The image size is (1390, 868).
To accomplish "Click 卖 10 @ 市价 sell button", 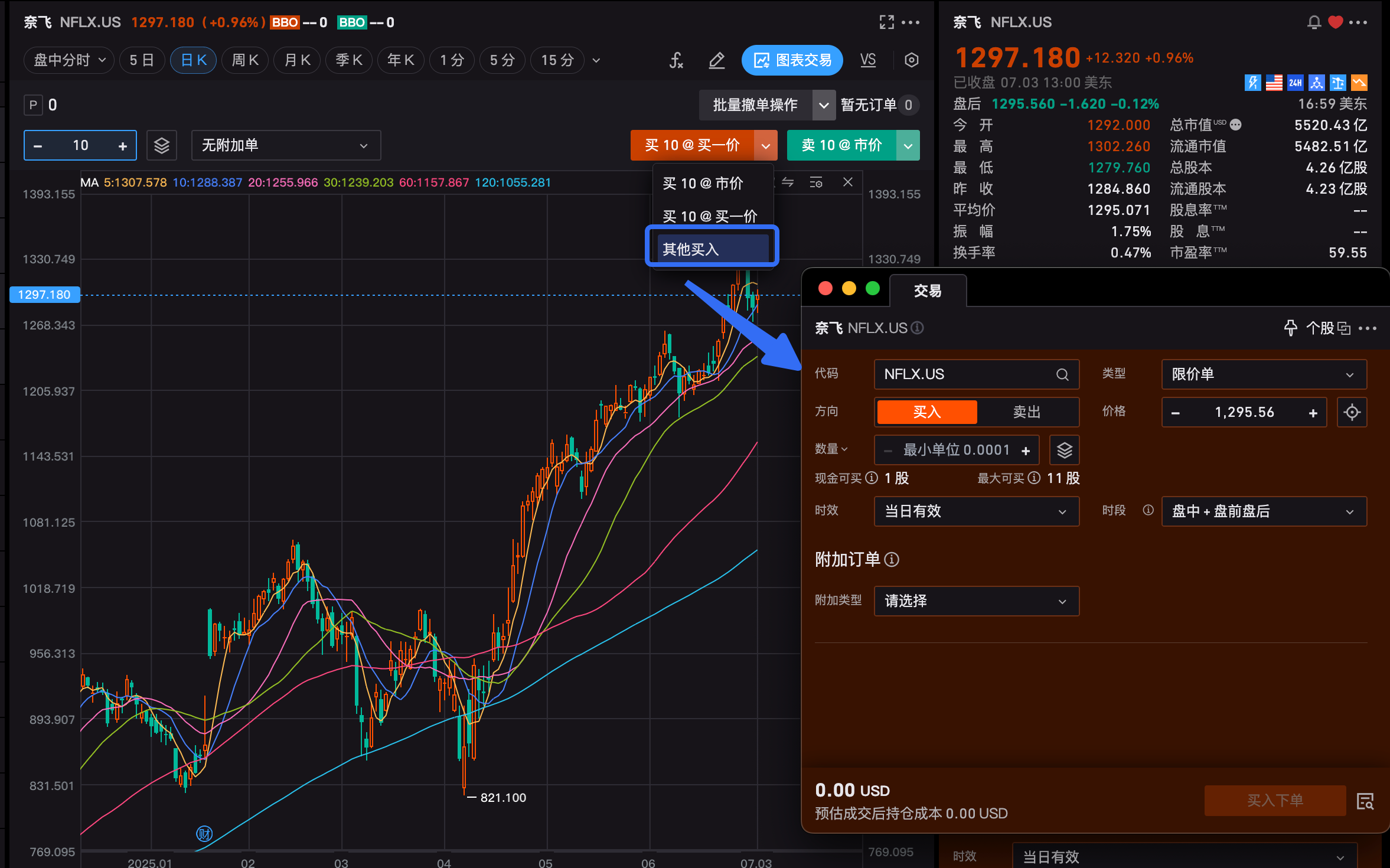I will 841,145.
